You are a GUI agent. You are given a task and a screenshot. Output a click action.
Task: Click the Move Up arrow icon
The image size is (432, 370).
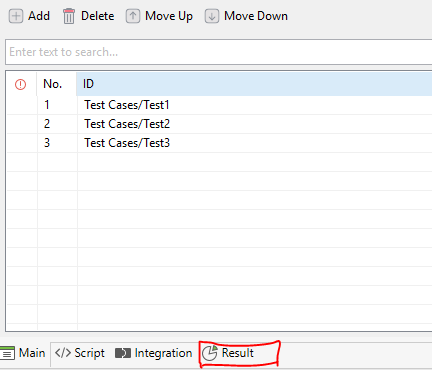(x=133, y=16)
